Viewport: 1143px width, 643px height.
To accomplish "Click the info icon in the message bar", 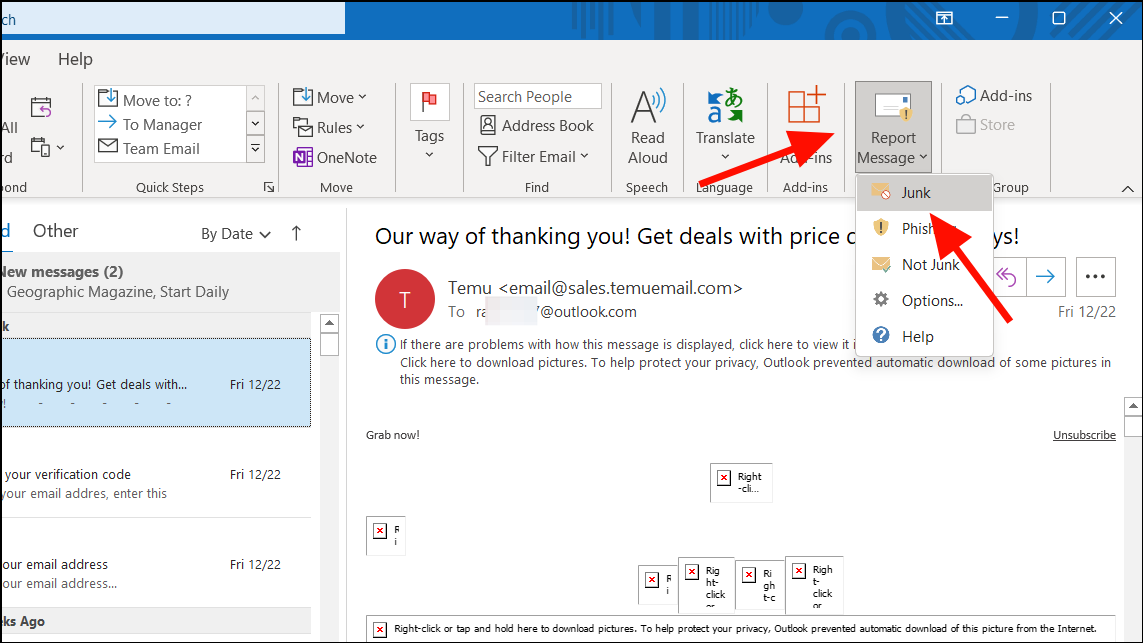I will [385, 344].
